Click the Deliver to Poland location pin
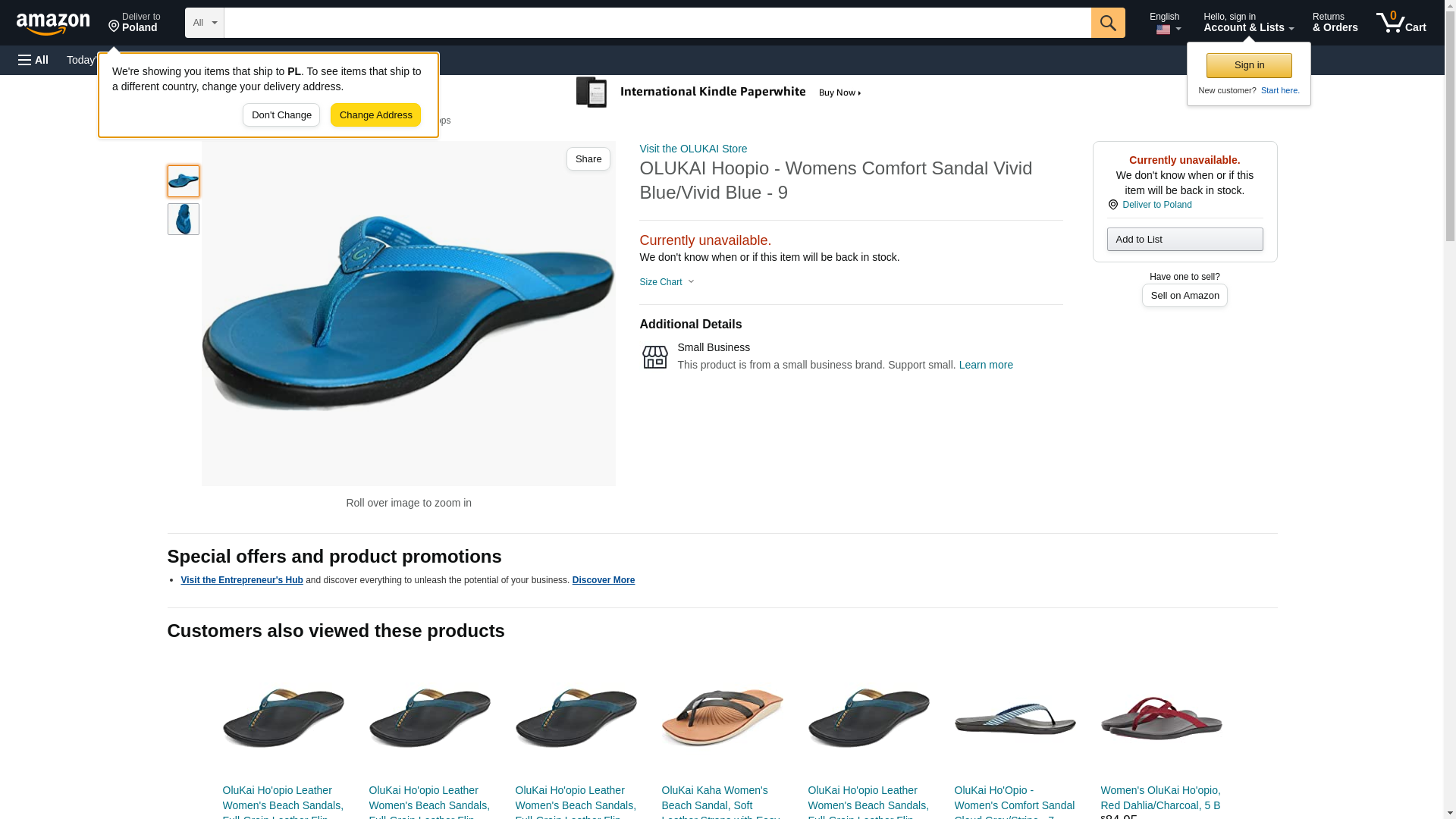 coord(134,23)
